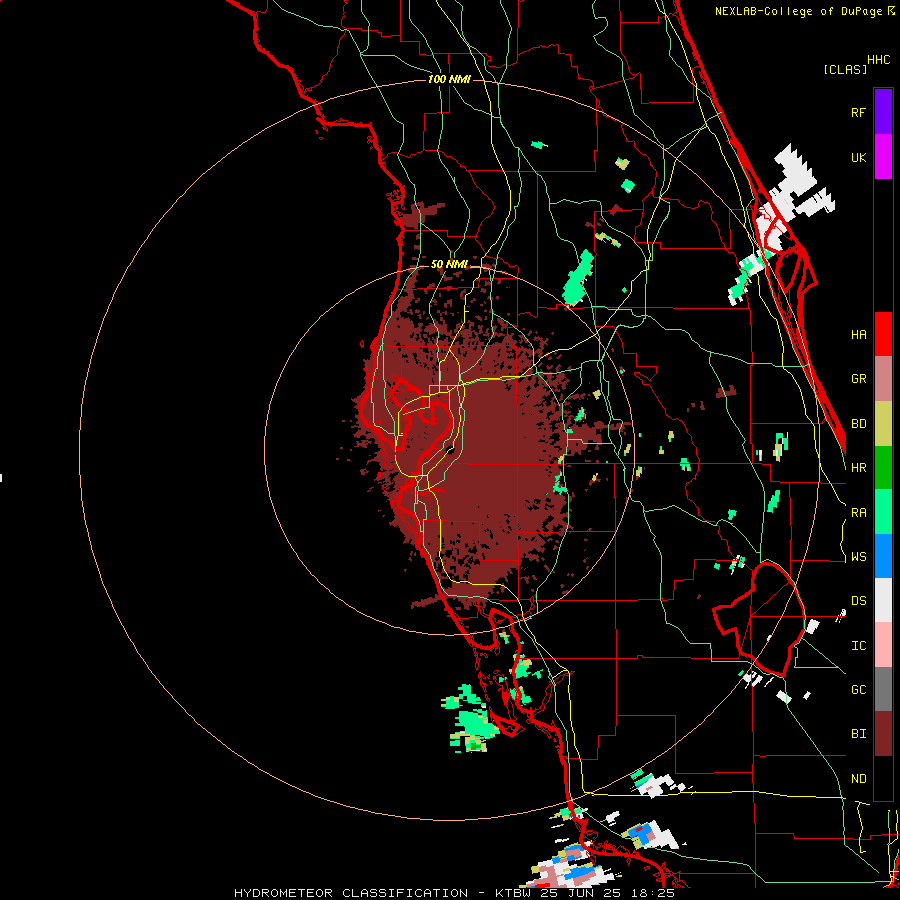The width and height of the screenshot is (900, 900).
Task: Click the HYDROMETEOR CLASSIFICATION title text
Action: click(351, 893)
